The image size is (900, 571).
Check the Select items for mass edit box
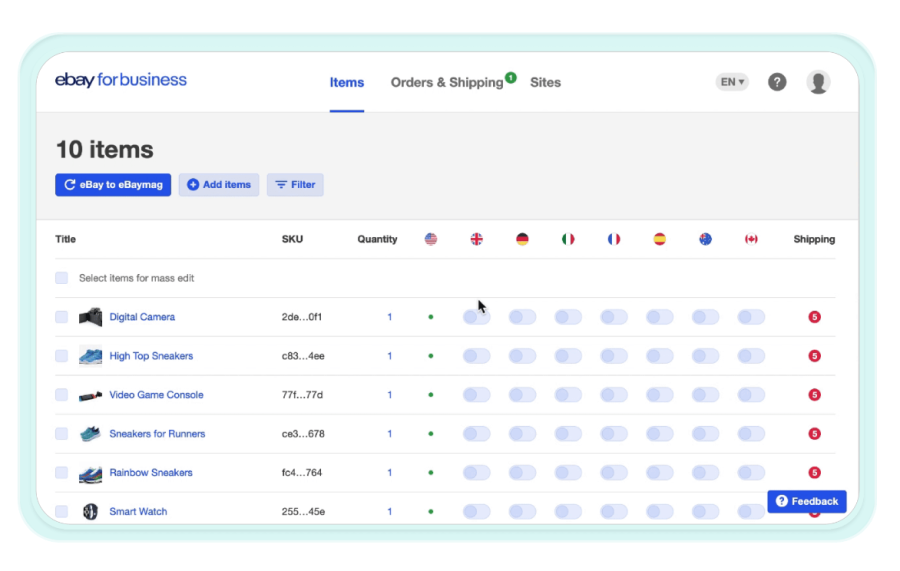pos(61,278)
